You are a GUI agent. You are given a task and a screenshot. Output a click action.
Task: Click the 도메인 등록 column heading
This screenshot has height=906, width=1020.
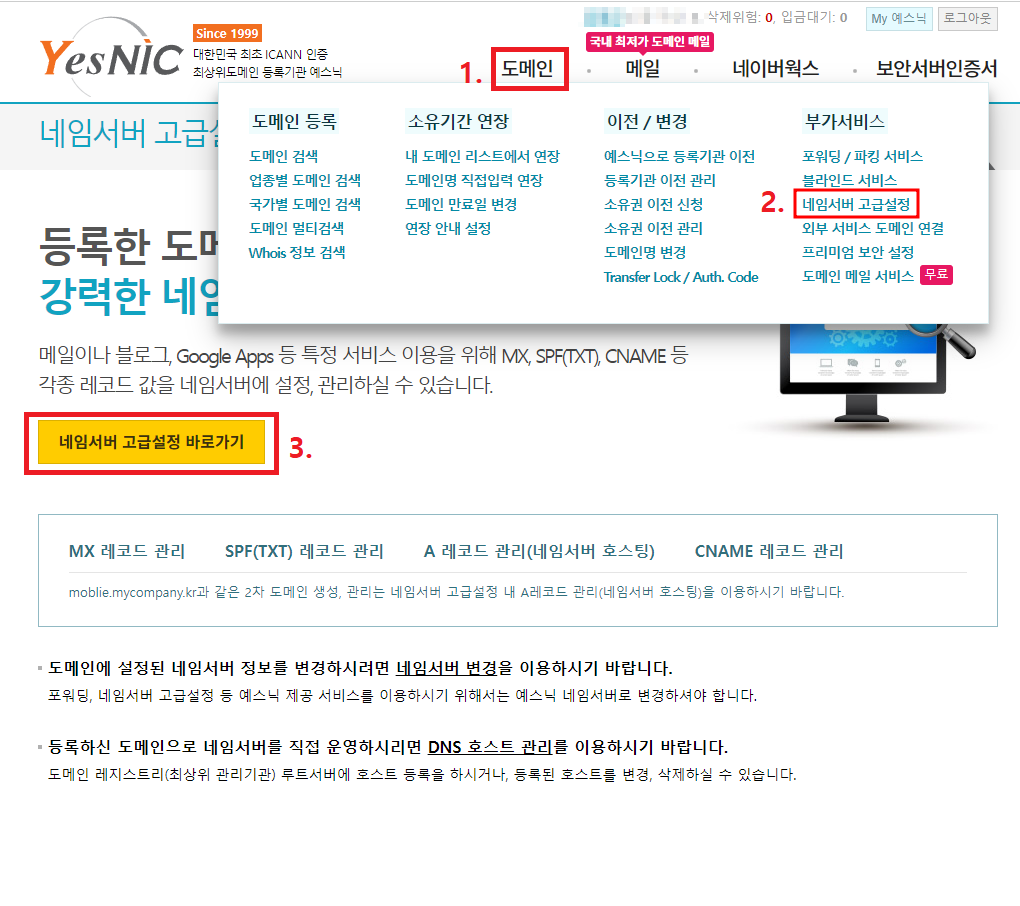coord(295,122)
